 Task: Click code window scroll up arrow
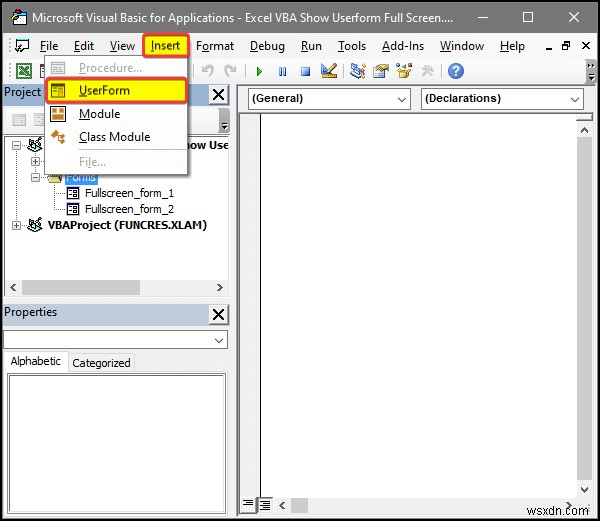pos(584,130)
